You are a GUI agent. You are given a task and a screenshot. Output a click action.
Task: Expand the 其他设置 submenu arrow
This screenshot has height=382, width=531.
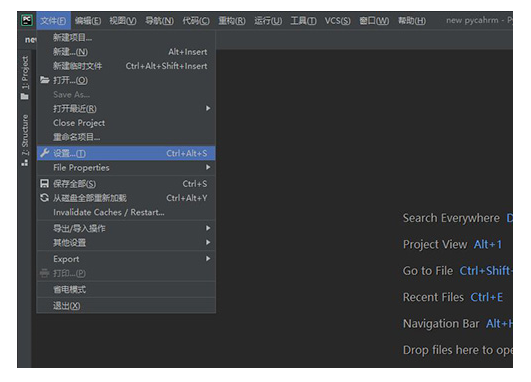208,242
